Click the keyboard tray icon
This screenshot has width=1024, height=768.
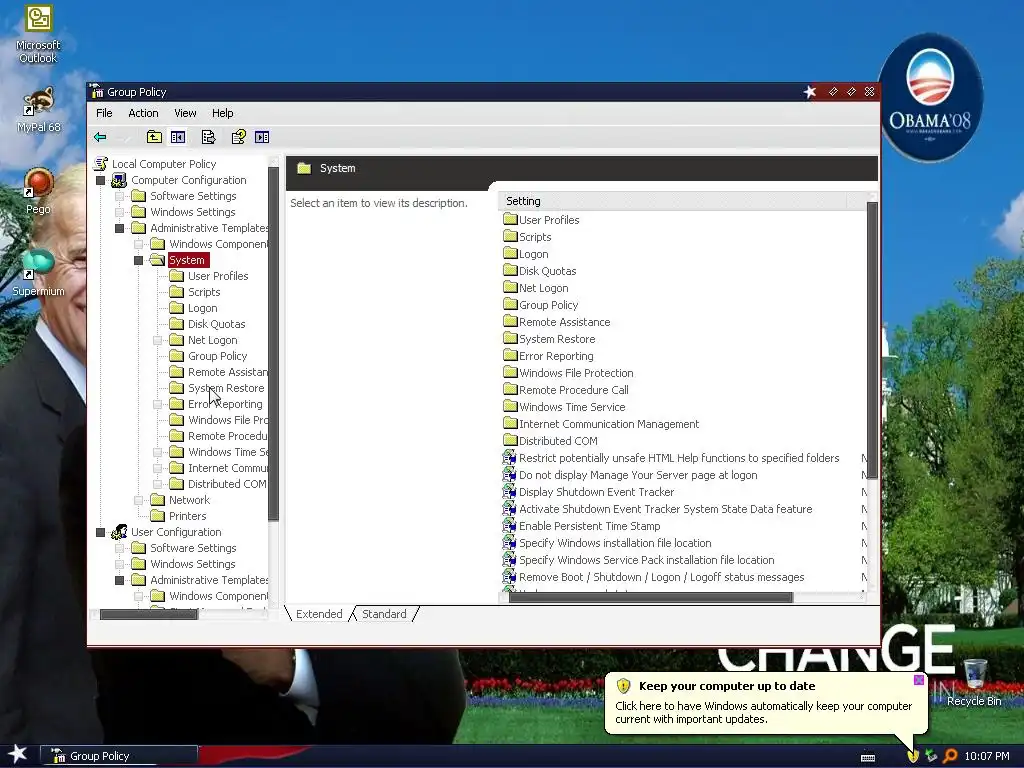868,757
